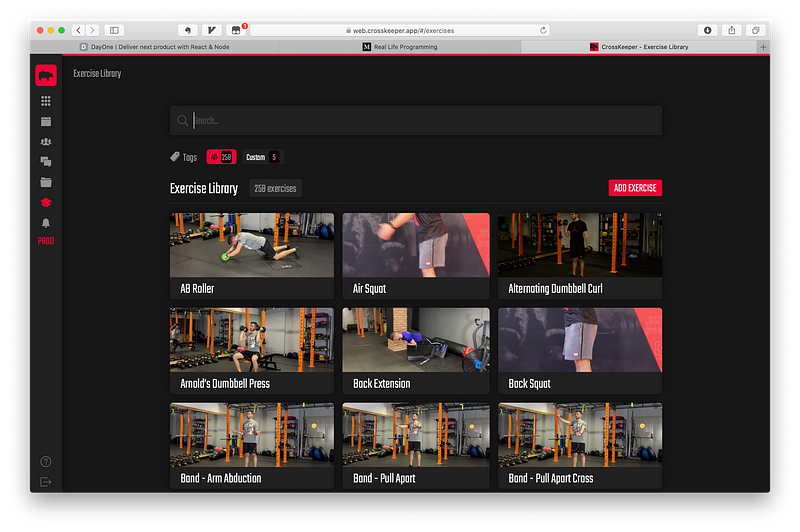Toggle the Safari sidebar button
This screenshot has height=532, width=800.
114,30
